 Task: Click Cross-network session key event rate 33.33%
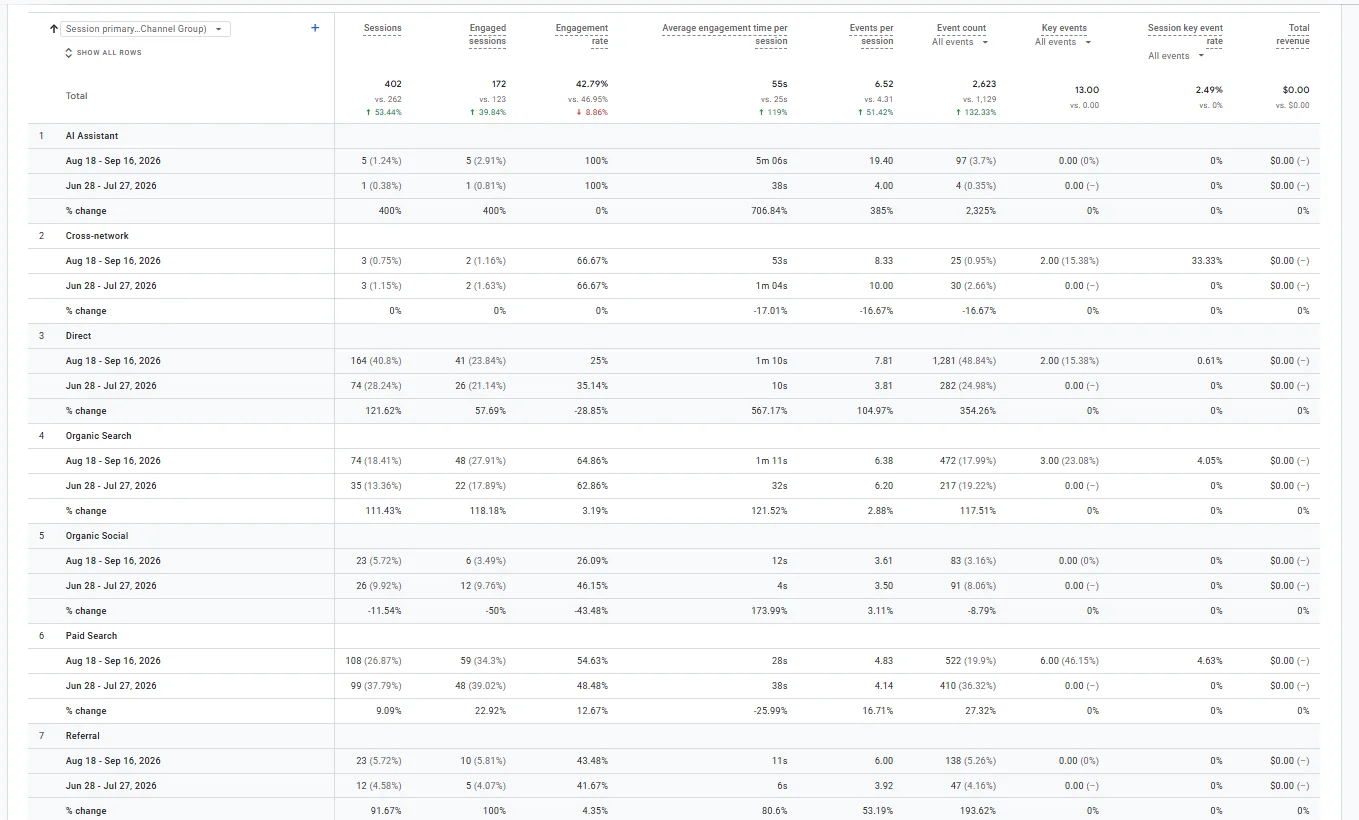[1207, 261]
